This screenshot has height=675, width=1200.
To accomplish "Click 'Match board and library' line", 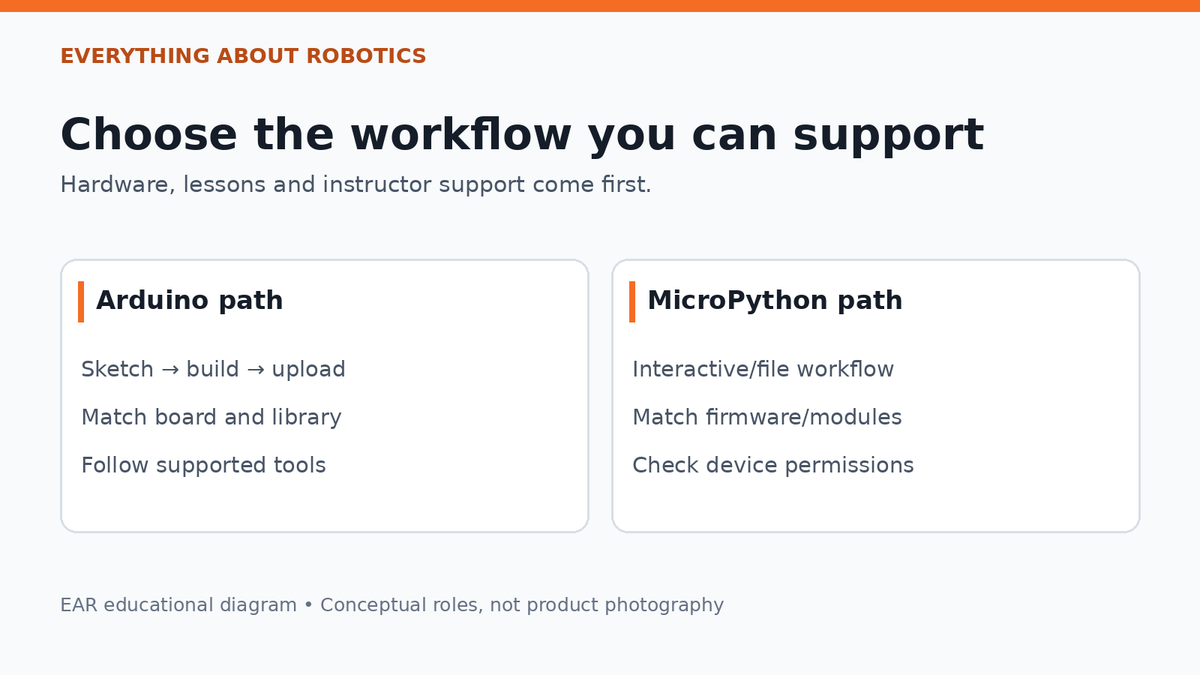I will coord(211,418).
